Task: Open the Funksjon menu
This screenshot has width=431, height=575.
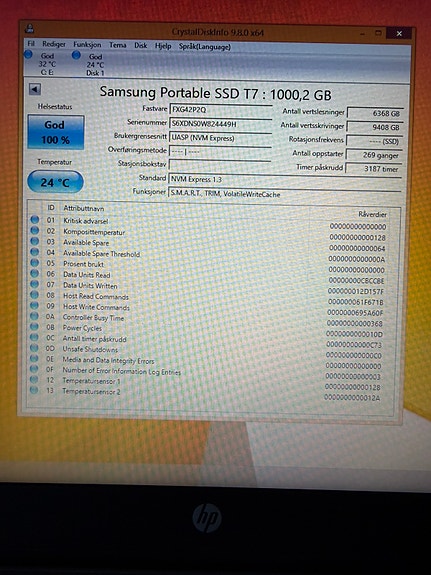Action: 87,45
